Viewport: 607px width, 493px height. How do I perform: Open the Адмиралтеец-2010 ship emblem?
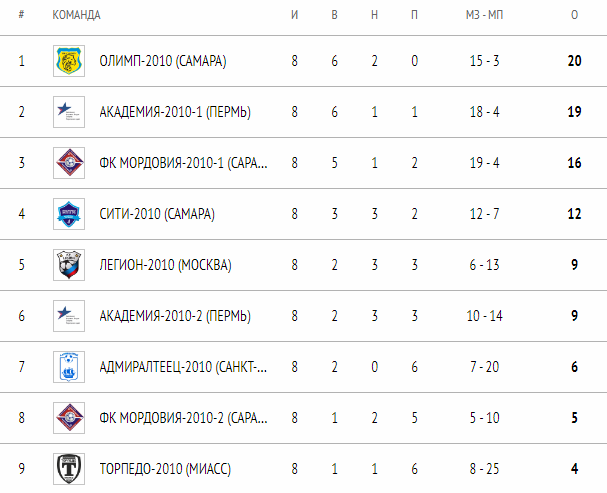coord(69,367)
